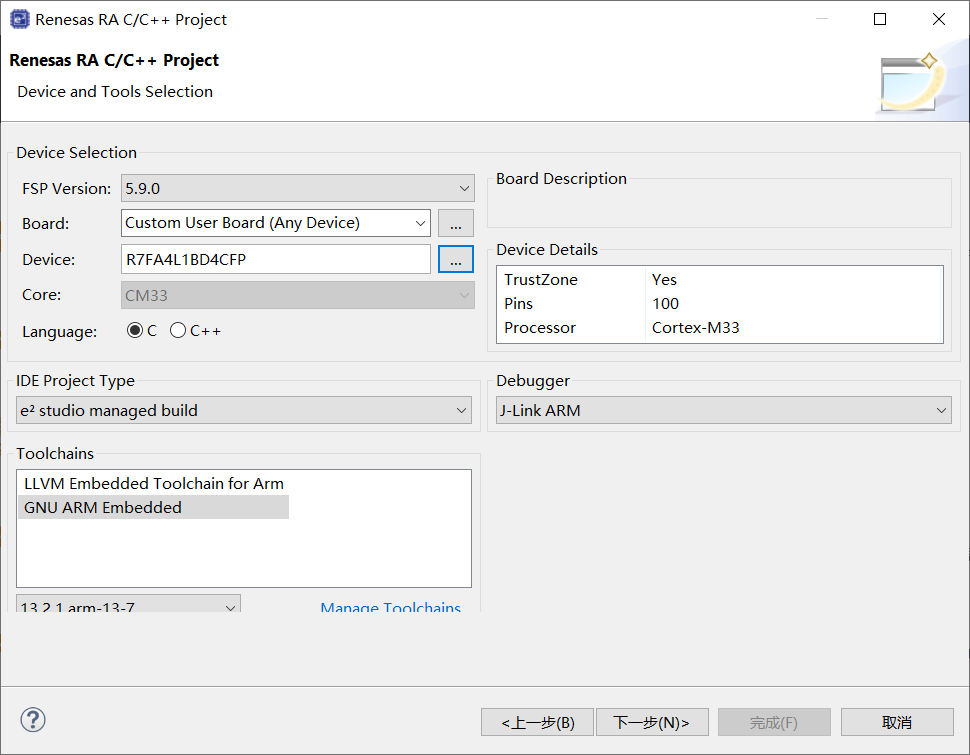Click the 取消 cancel button
970x755 pixels.
897,722
